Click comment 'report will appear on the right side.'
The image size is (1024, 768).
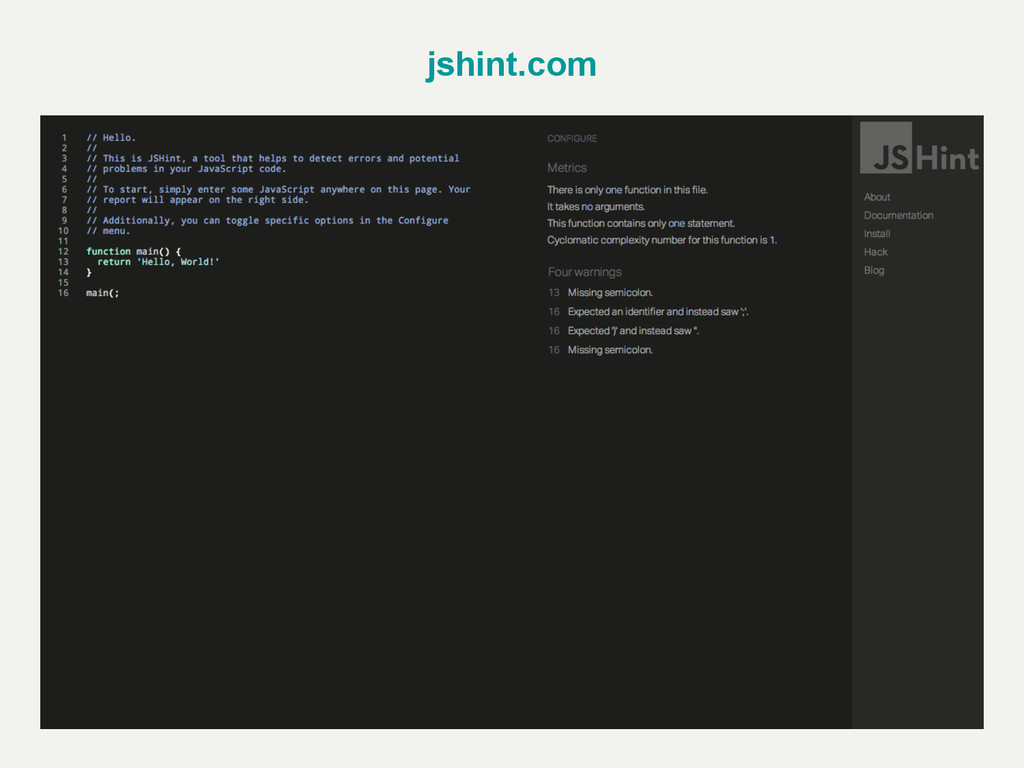(x=197, y=200)
